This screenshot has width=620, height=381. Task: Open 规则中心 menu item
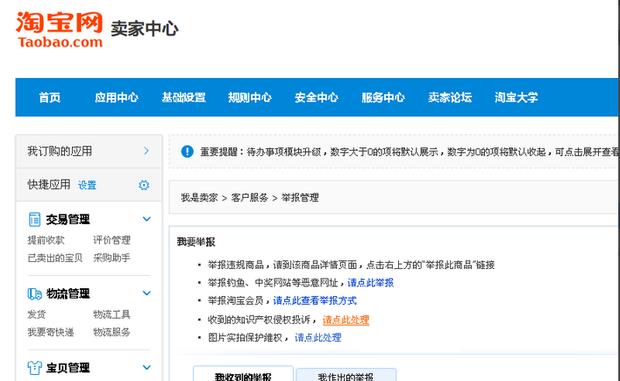(x=250, y=97)
